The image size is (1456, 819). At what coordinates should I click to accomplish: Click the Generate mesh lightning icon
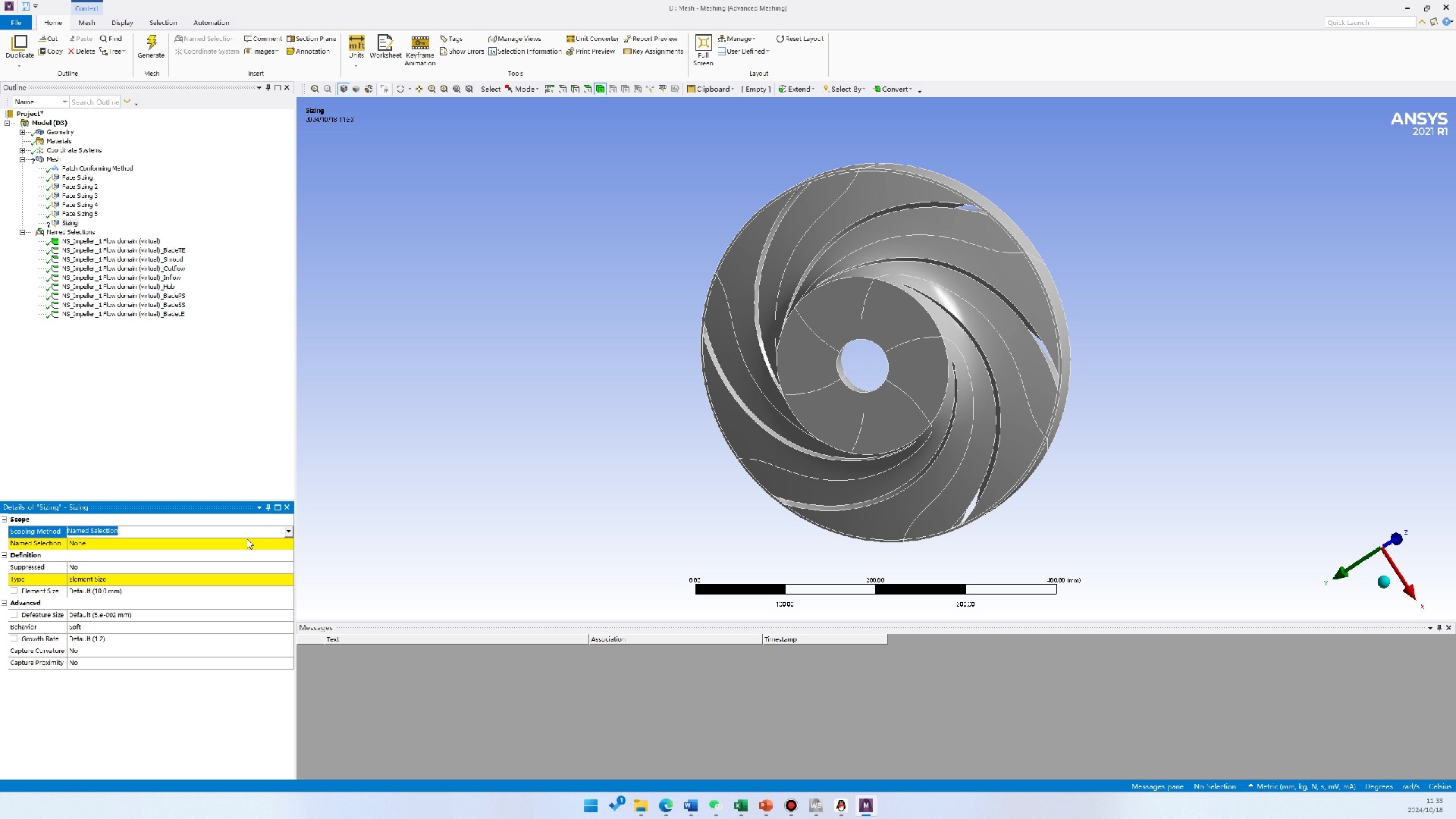tap(151, 43)
